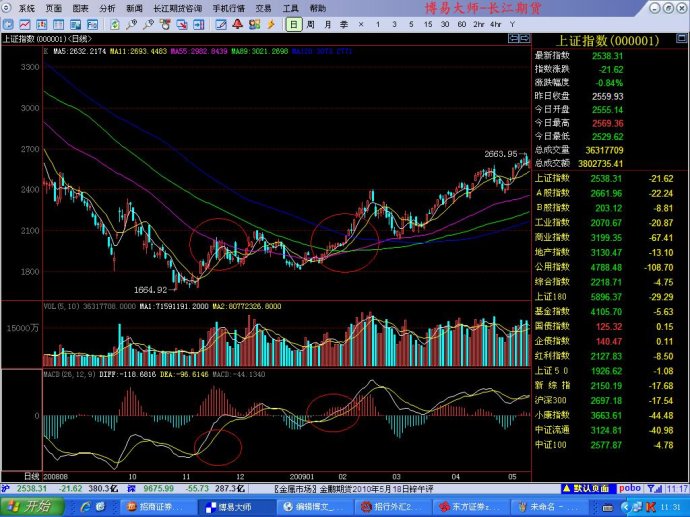This screenshot has width=690, height=517.
Task: Click the signal strength icon in status bar
Action: [x=653, y=488]
